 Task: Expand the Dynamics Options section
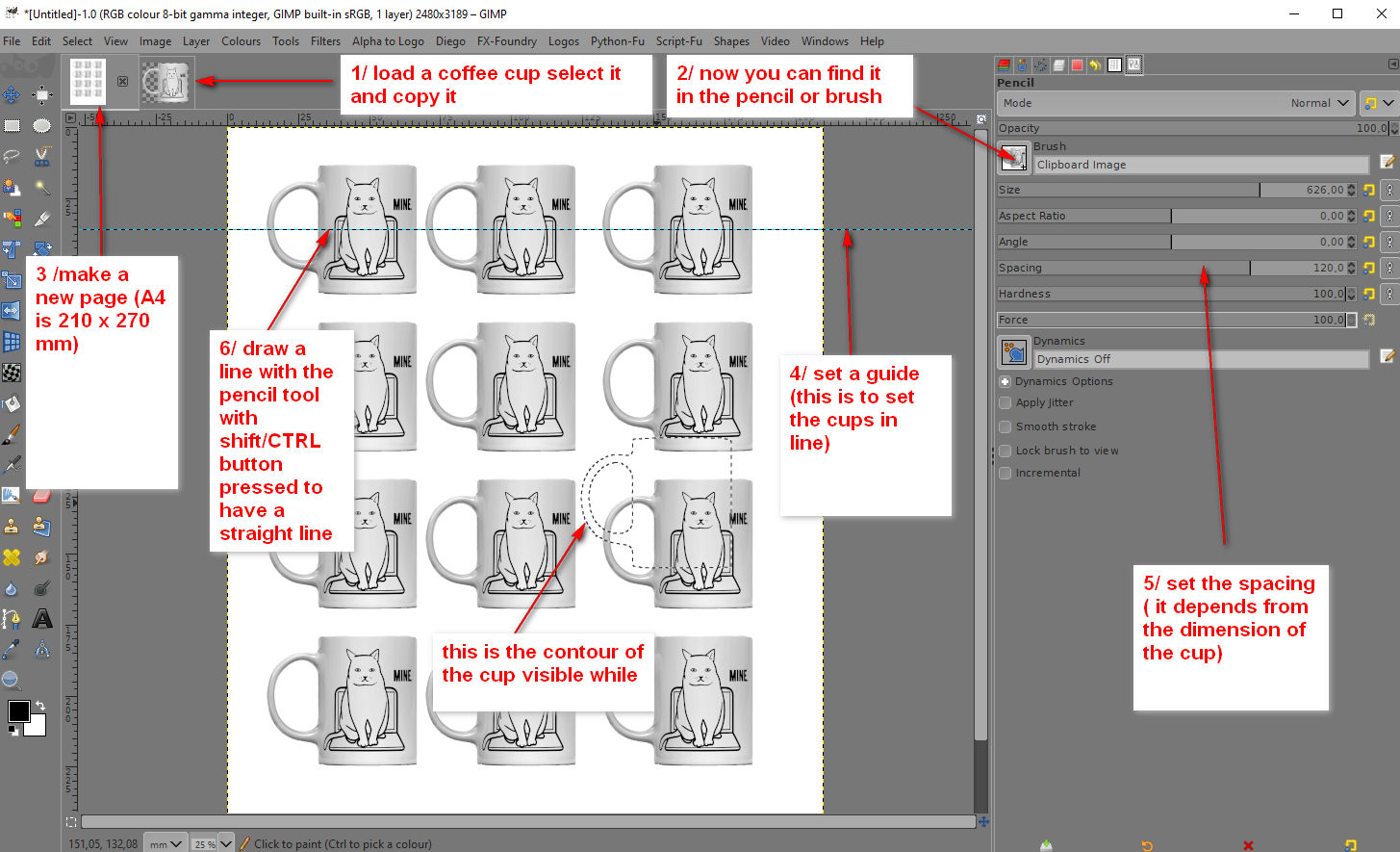pyautogui.click(x=1005, y=381)
